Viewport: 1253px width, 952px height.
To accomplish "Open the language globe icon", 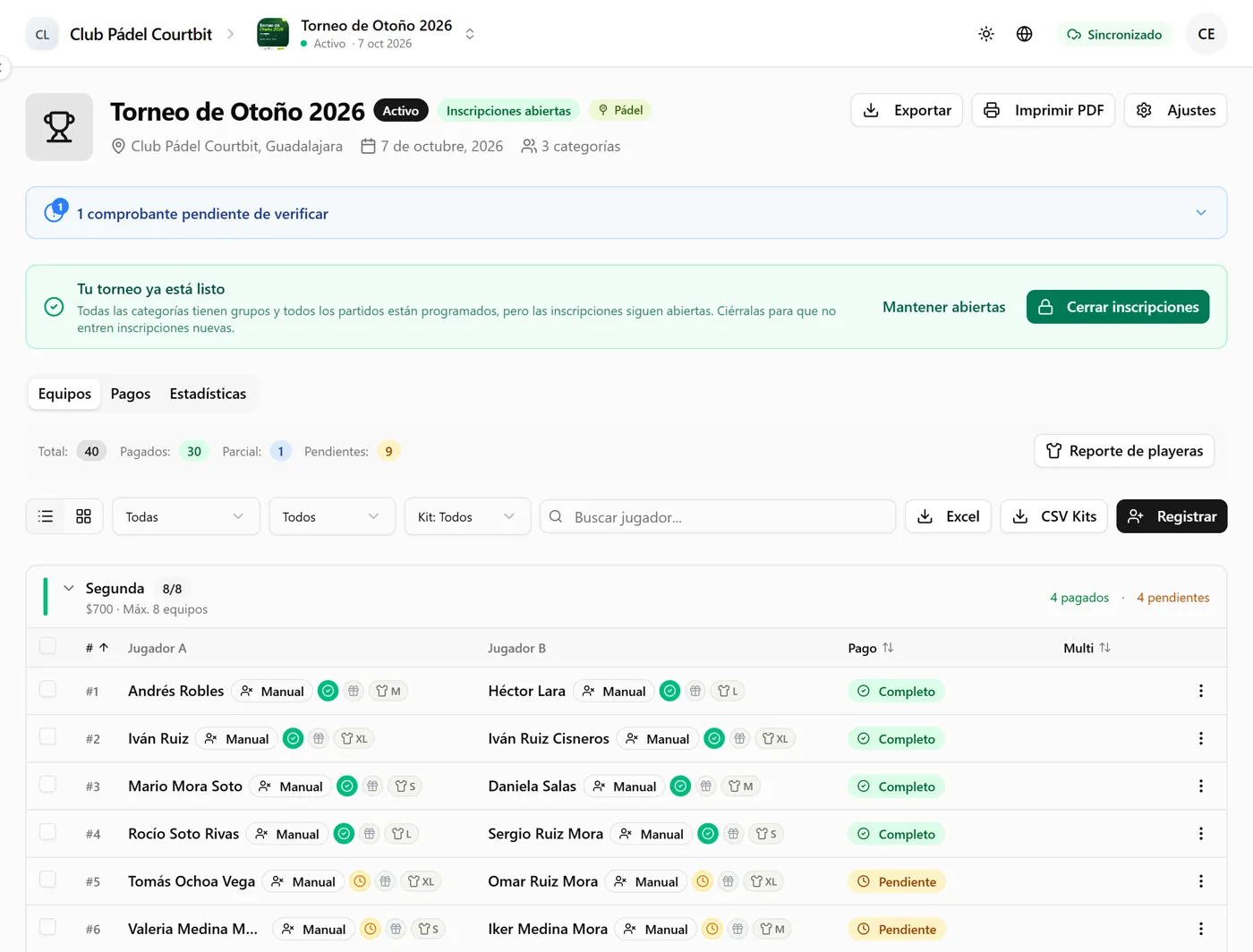I will coord(1025,34).
